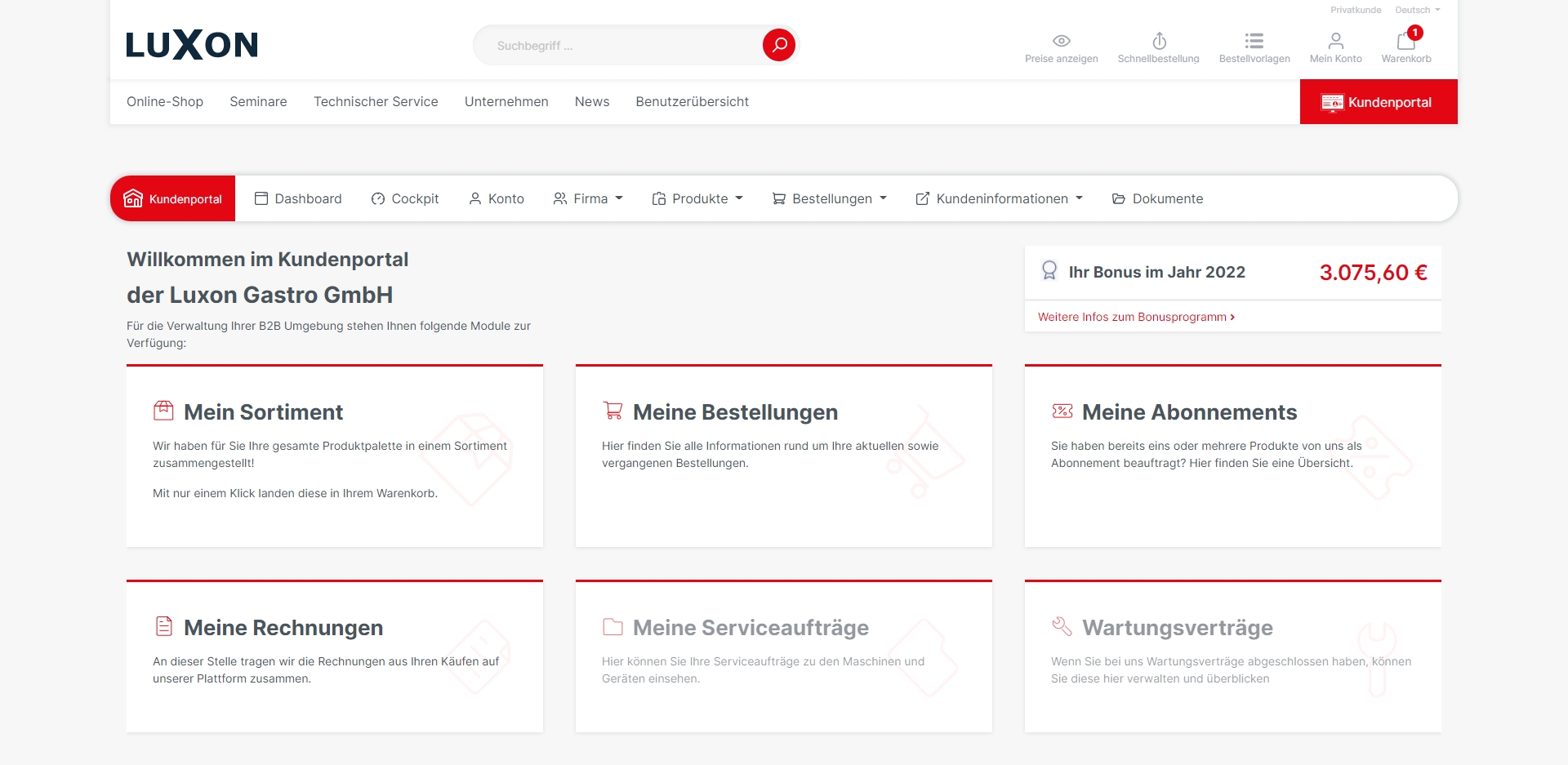Open the Cockpit gauge item

click(x=405, y=198)
